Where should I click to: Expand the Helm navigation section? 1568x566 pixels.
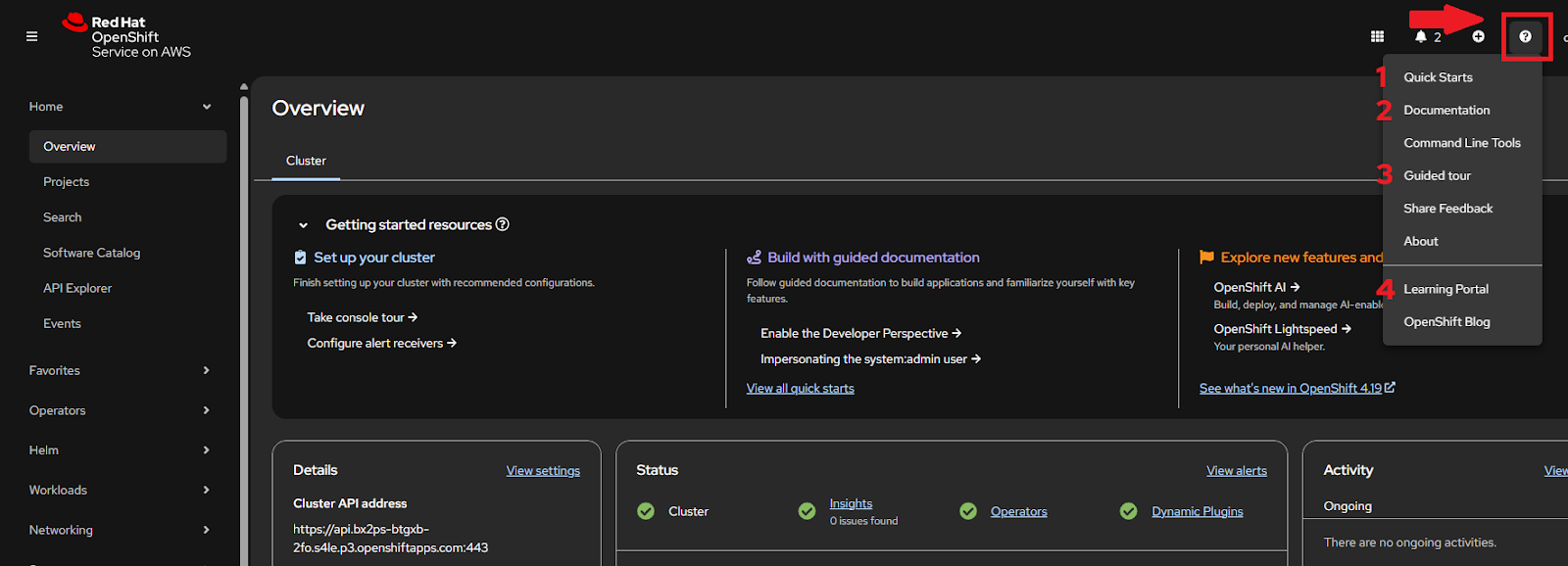click(x=206, y=450)
